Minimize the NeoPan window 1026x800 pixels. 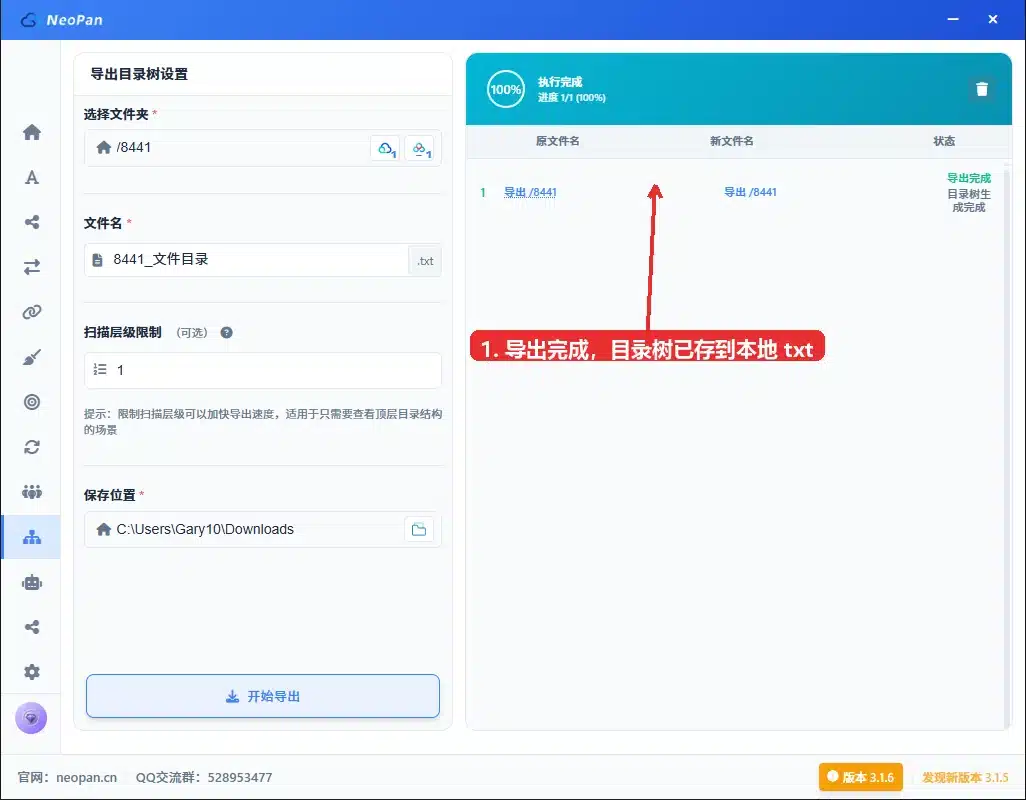[953, 20]
